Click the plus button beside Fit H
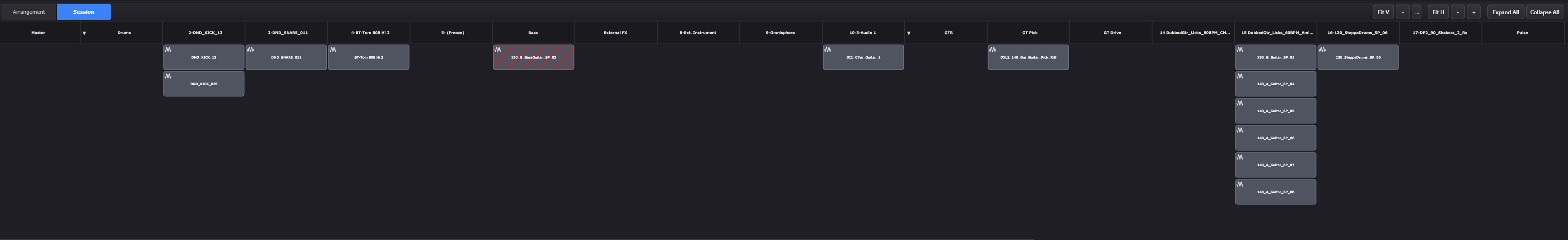 [x=1474, y=12]
